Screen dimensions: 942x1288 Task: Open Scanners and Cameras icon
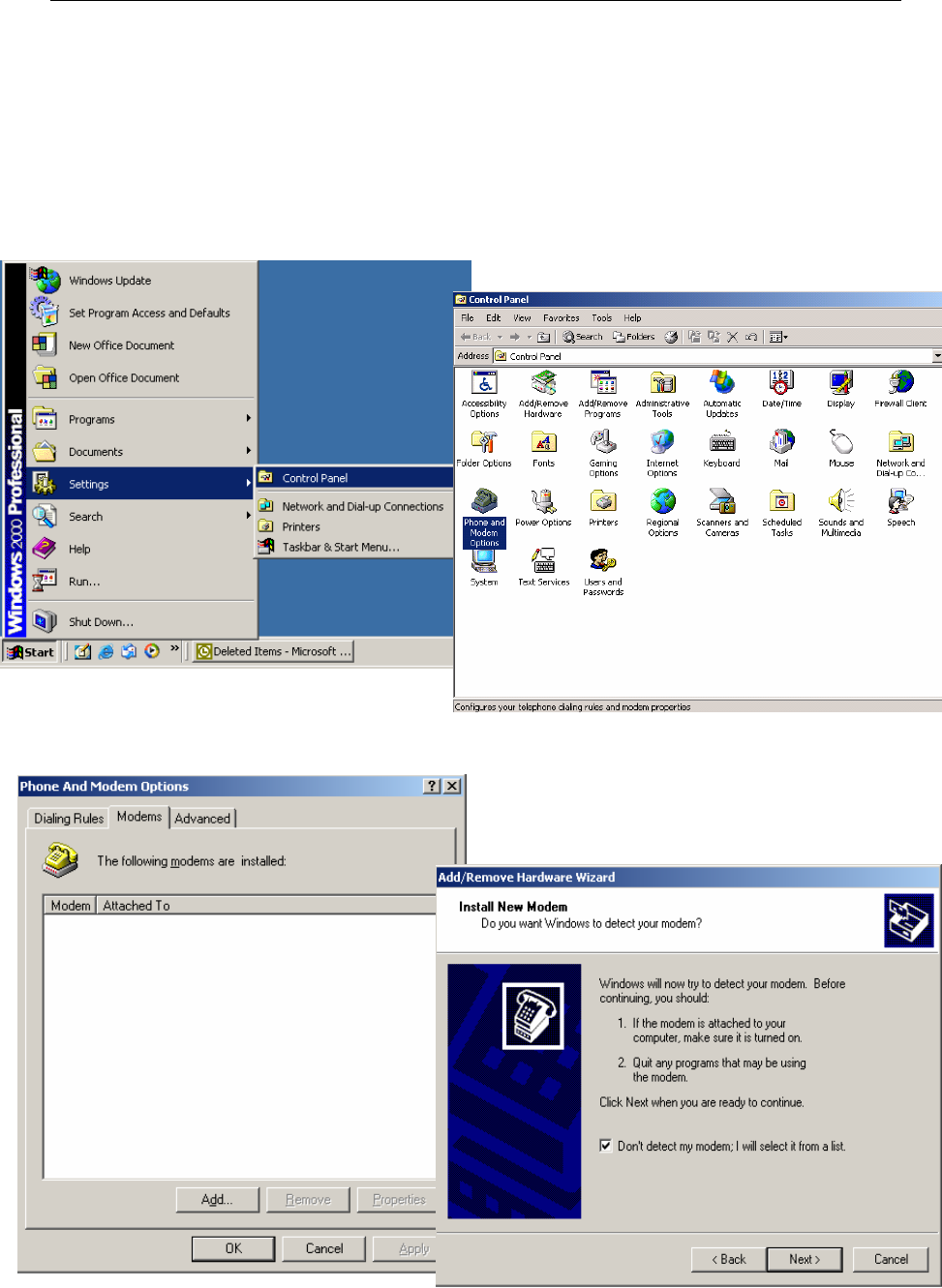[722, 513]
